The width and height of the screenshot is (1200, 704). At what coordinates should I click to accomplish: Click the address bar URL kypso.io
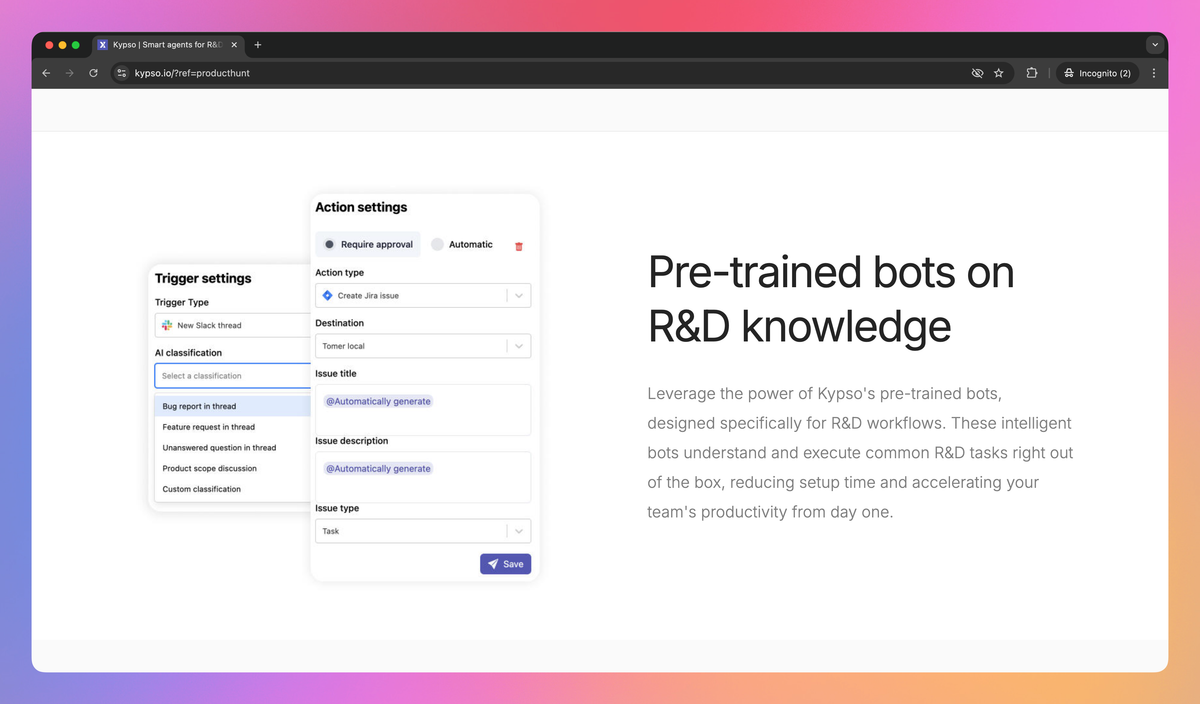192,73
